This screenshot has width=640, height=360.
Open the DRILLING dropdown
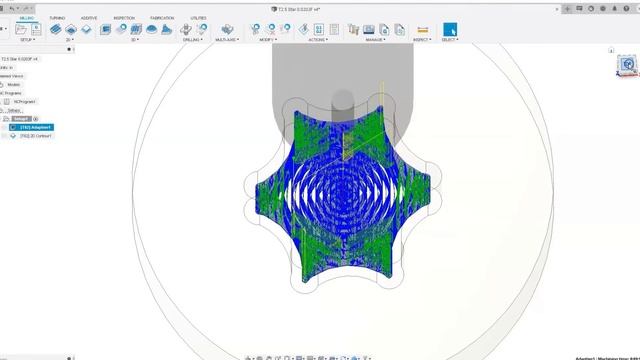pos(193,40)
